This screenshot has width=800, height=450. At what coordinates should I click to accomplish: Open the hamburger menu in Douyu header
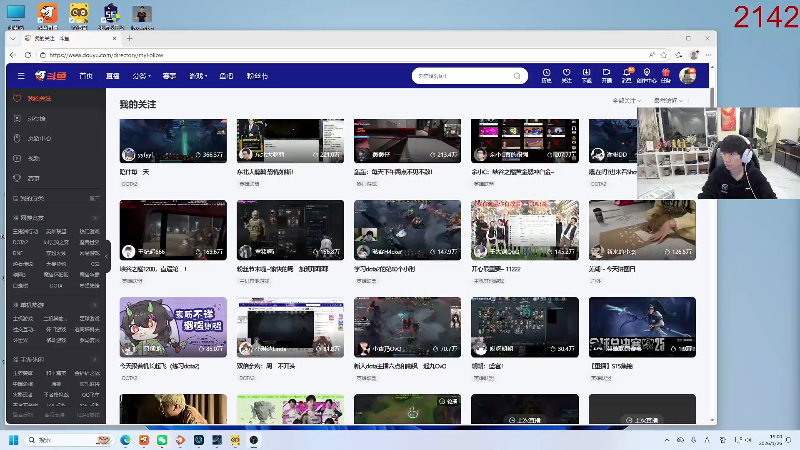coord(21,76)
